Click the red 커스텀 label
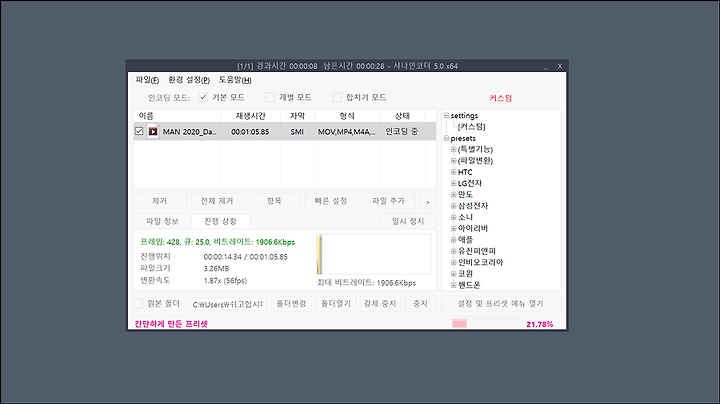 tap(501, 98)
